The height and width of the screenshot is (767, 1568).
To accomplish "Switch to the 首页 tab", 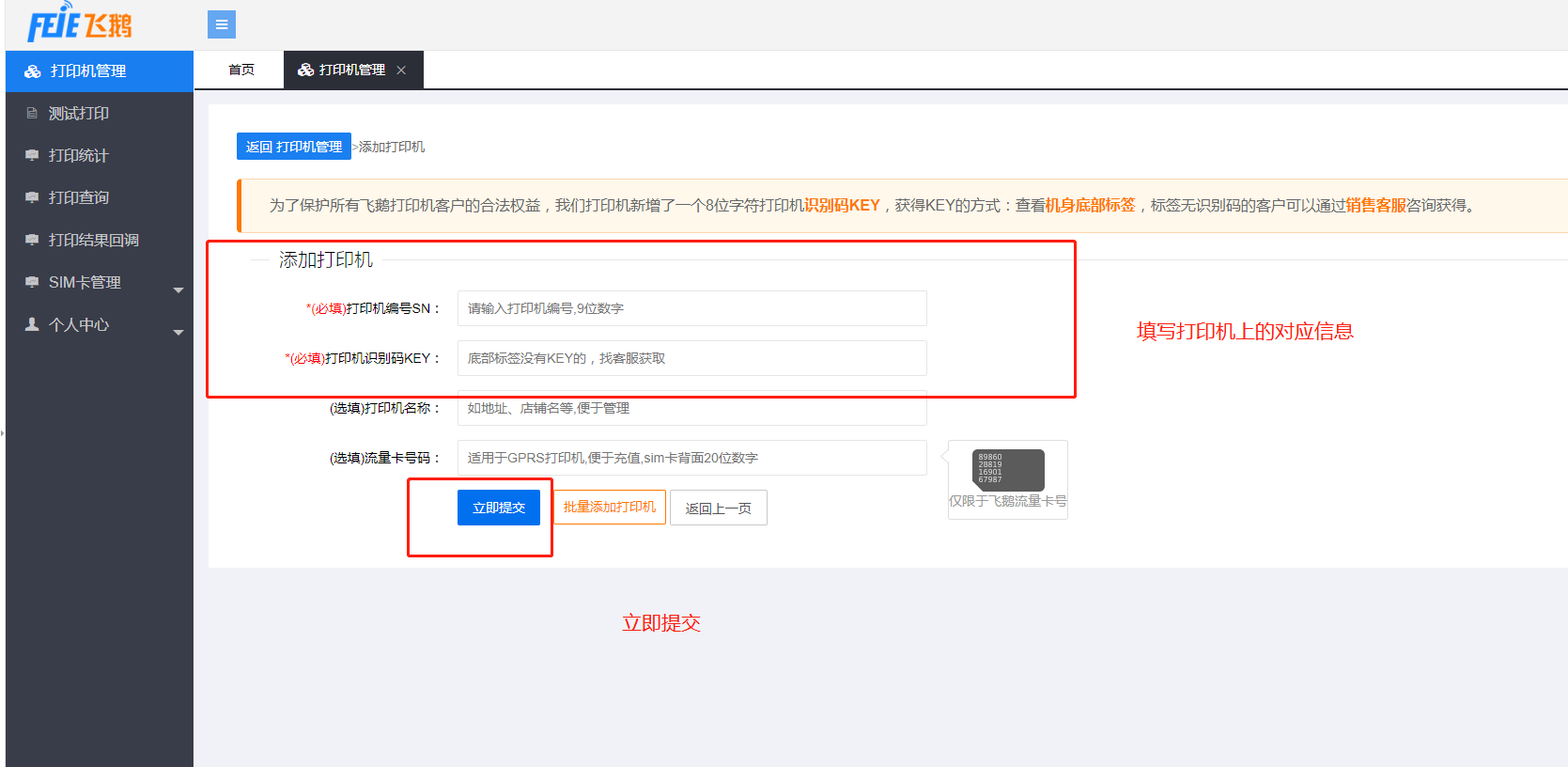I will 241,70.
